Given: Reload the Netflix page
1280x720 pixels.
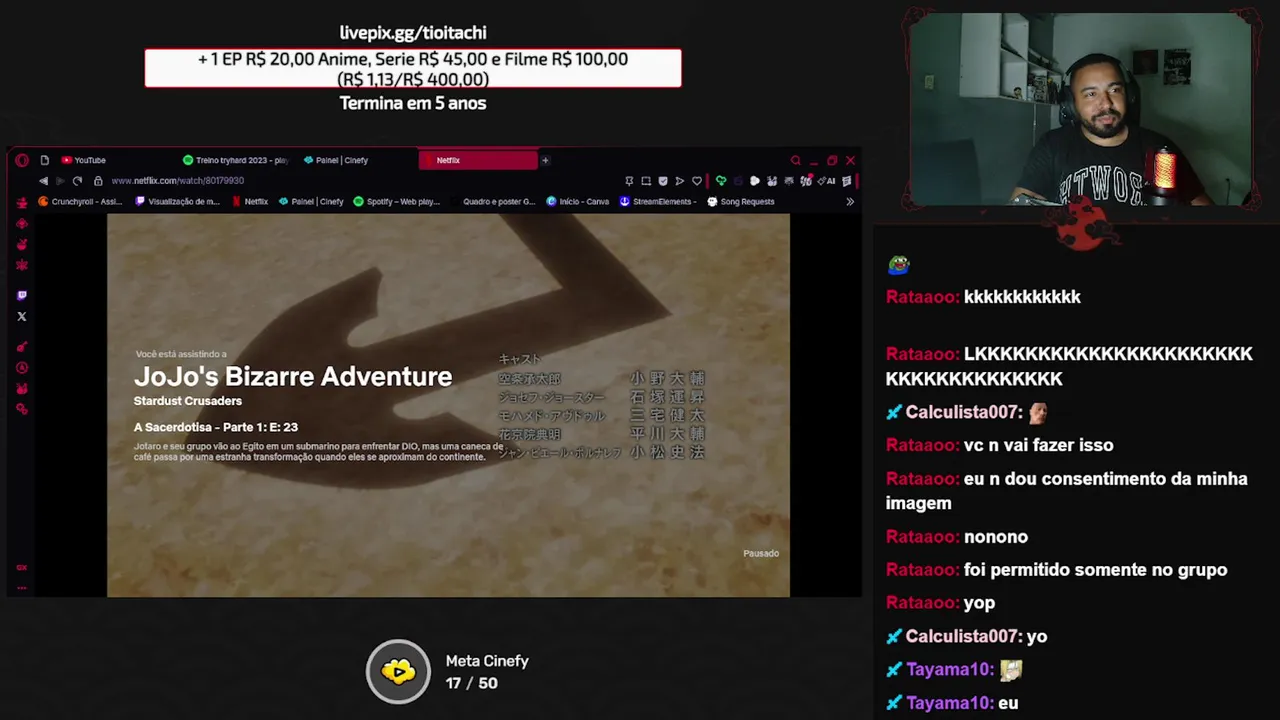Looking at the screenshot, I should 77,181.
